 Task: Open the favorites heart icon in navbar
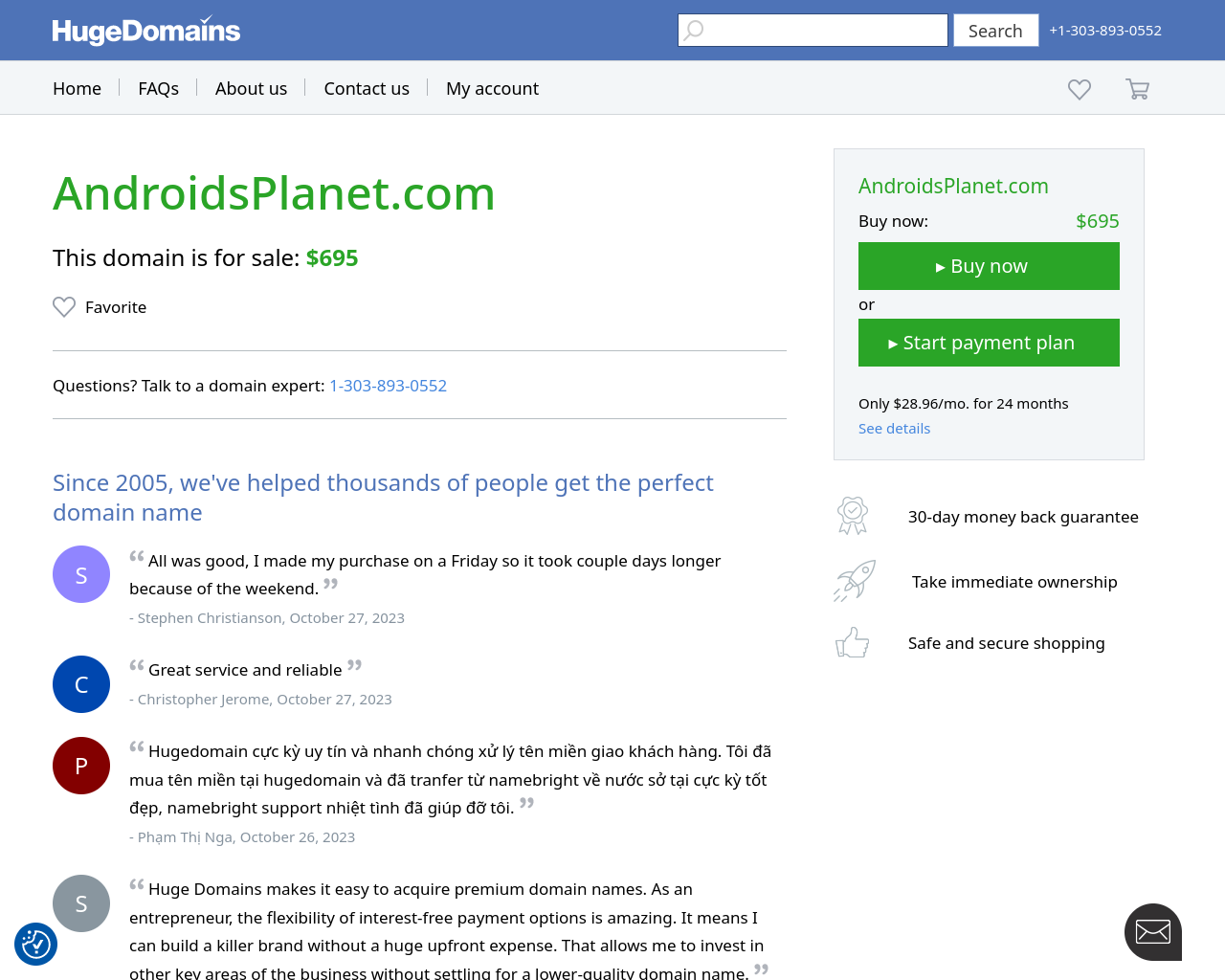pyautogui.click(x=1080, y=89)
